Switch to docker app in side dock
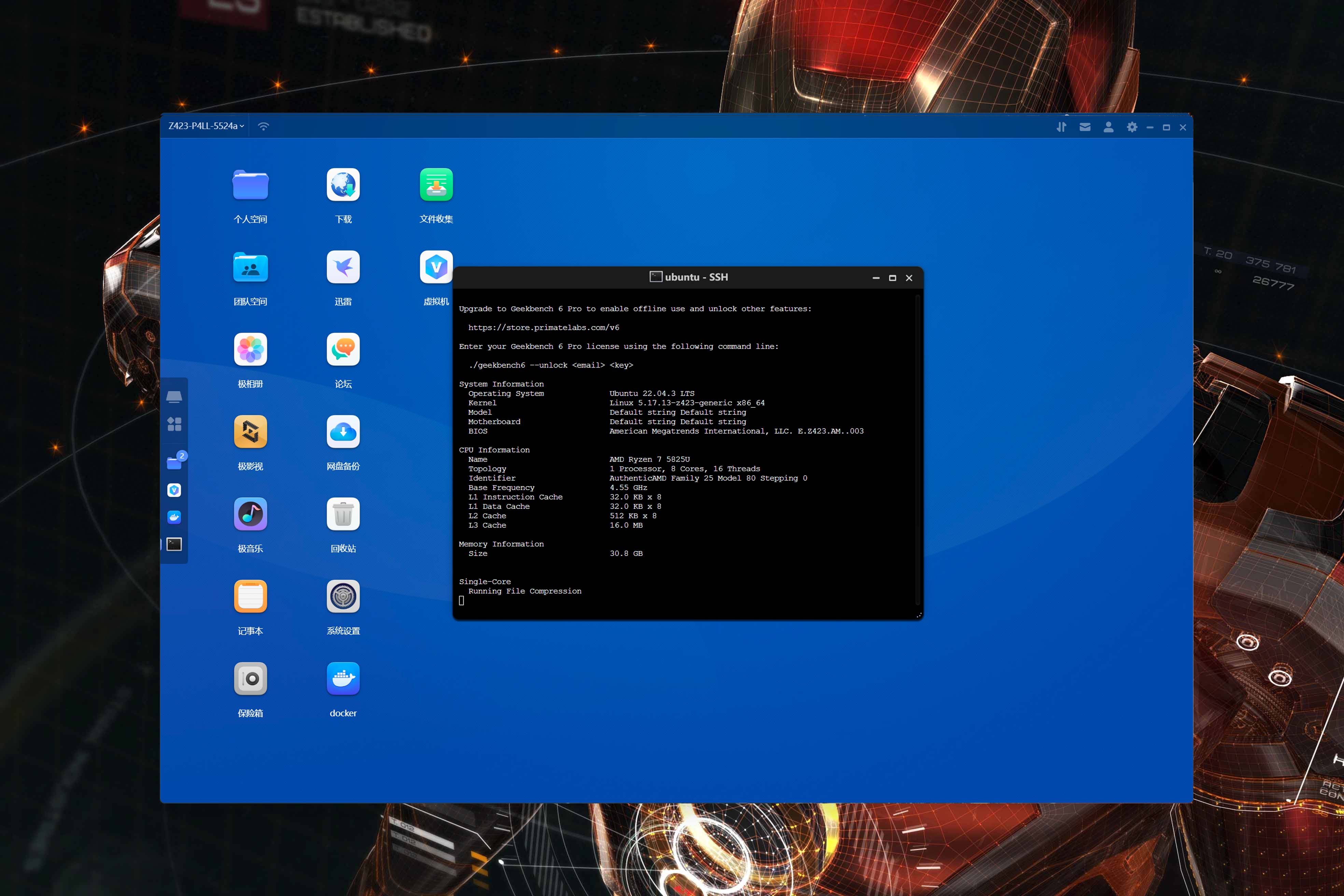Screen dimensions: 1344x896 [174, 517]
